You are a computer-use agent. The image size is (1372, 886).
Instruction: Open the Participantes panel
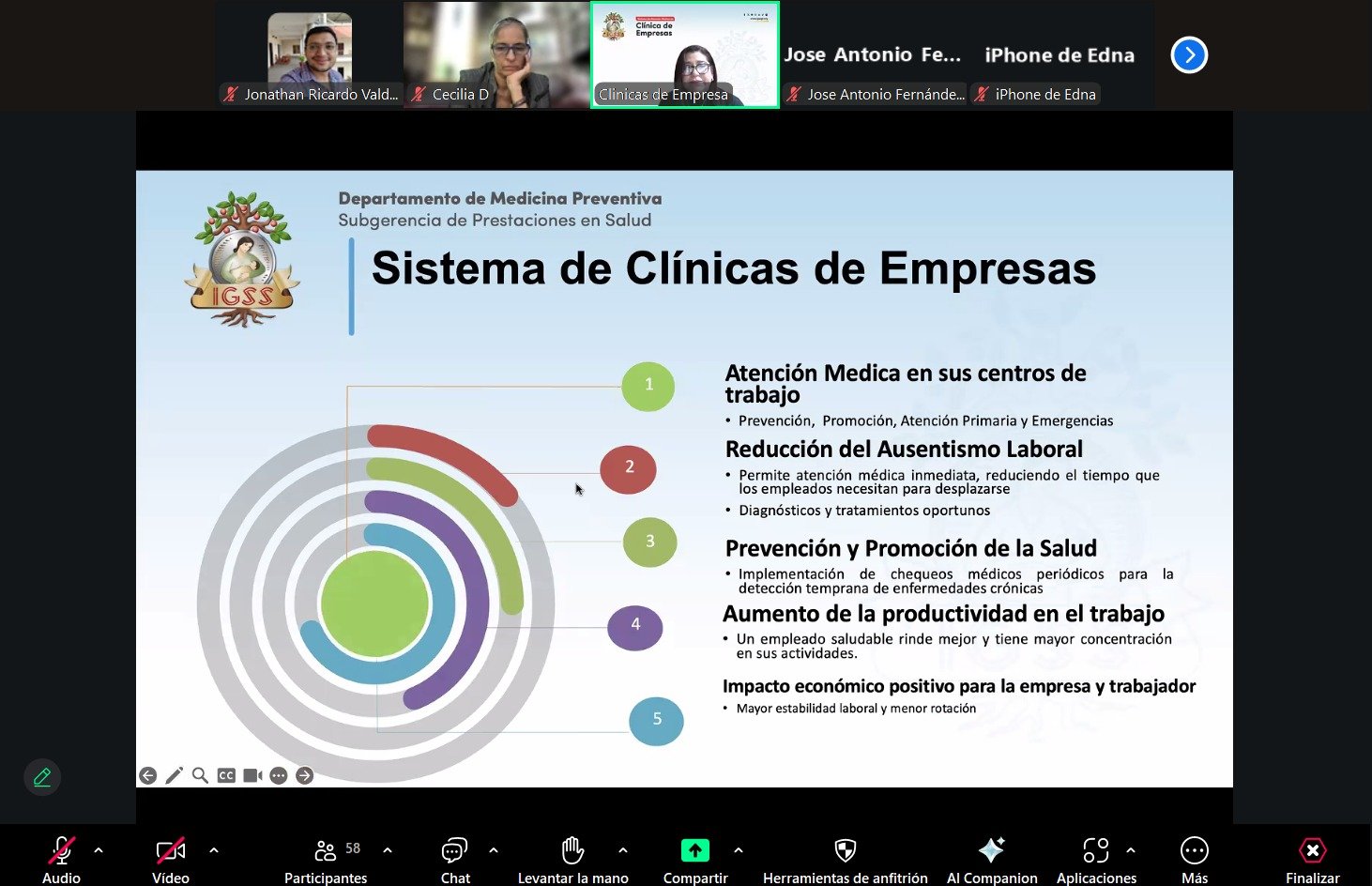[326, 851]
